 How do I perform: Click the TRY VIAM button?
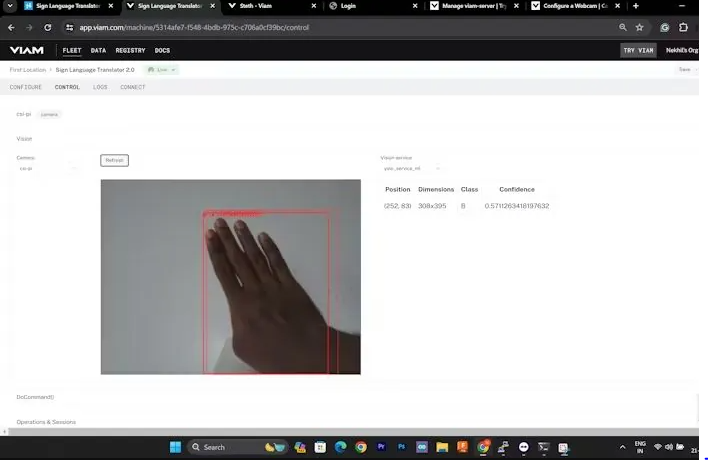pyautogui.click(x=638, y=50)
